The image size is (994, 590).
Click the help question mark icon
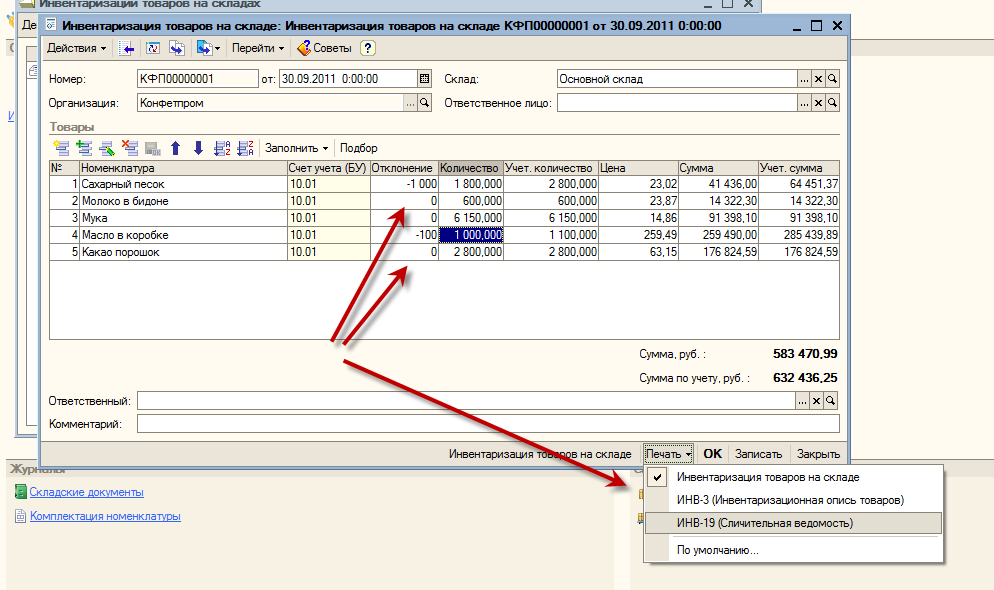click(x=367, y=48)
